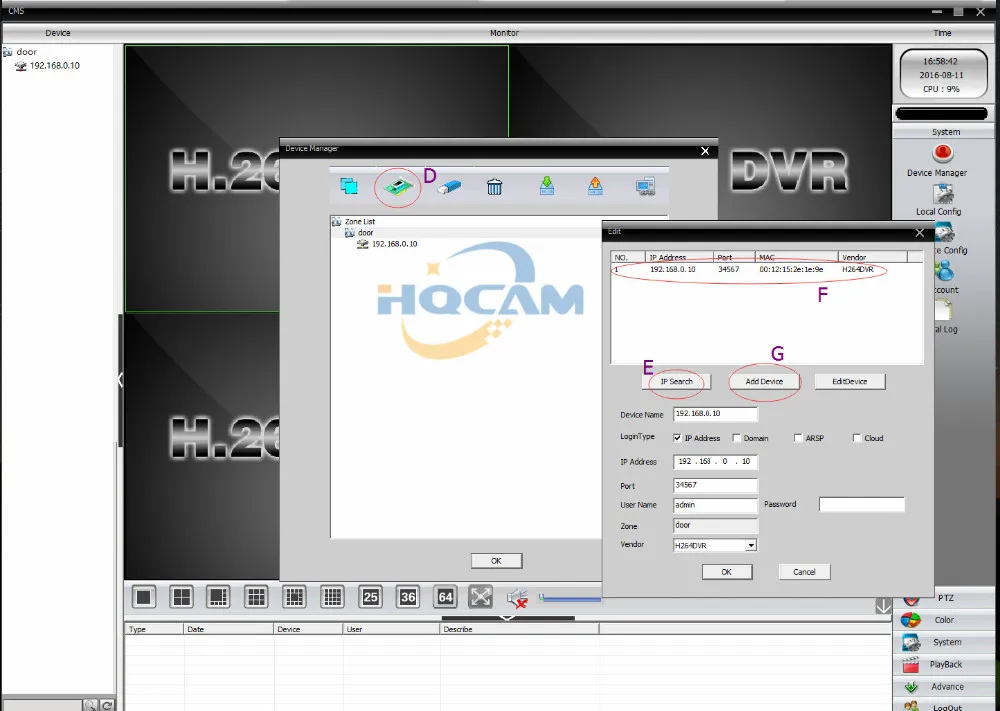The image size is (1000, 711).
Task: Click Cancel in the Edit dialog
Action: 804,572
